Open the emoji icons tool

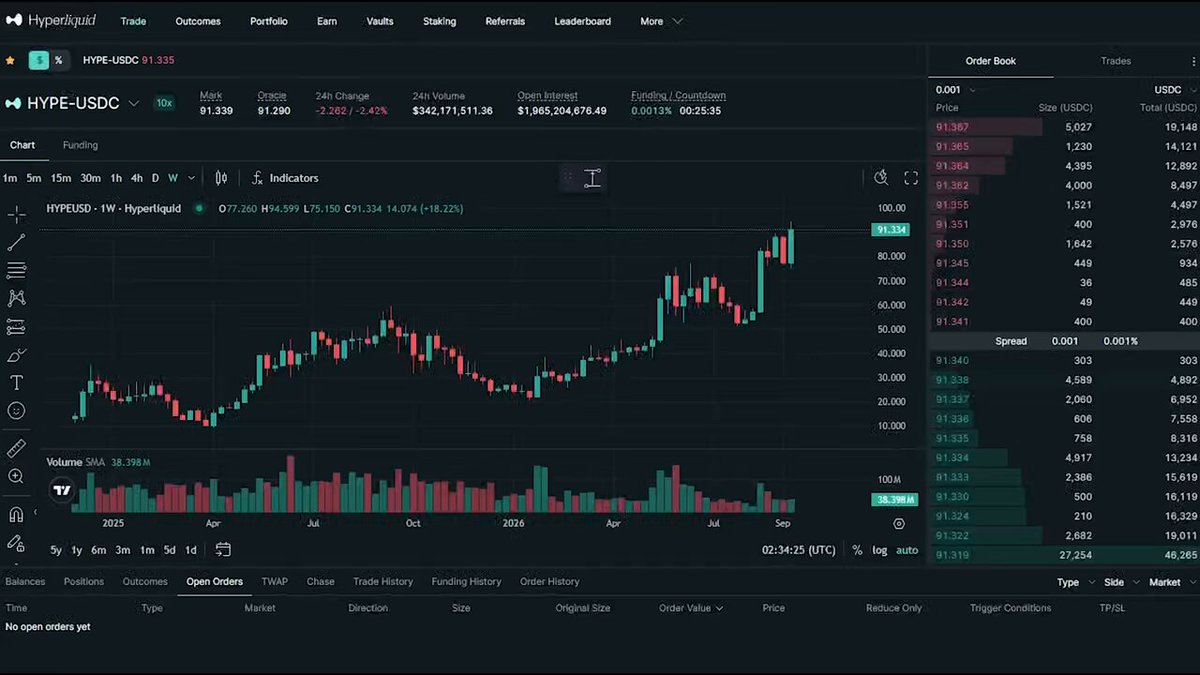click(x=17, y=411)
